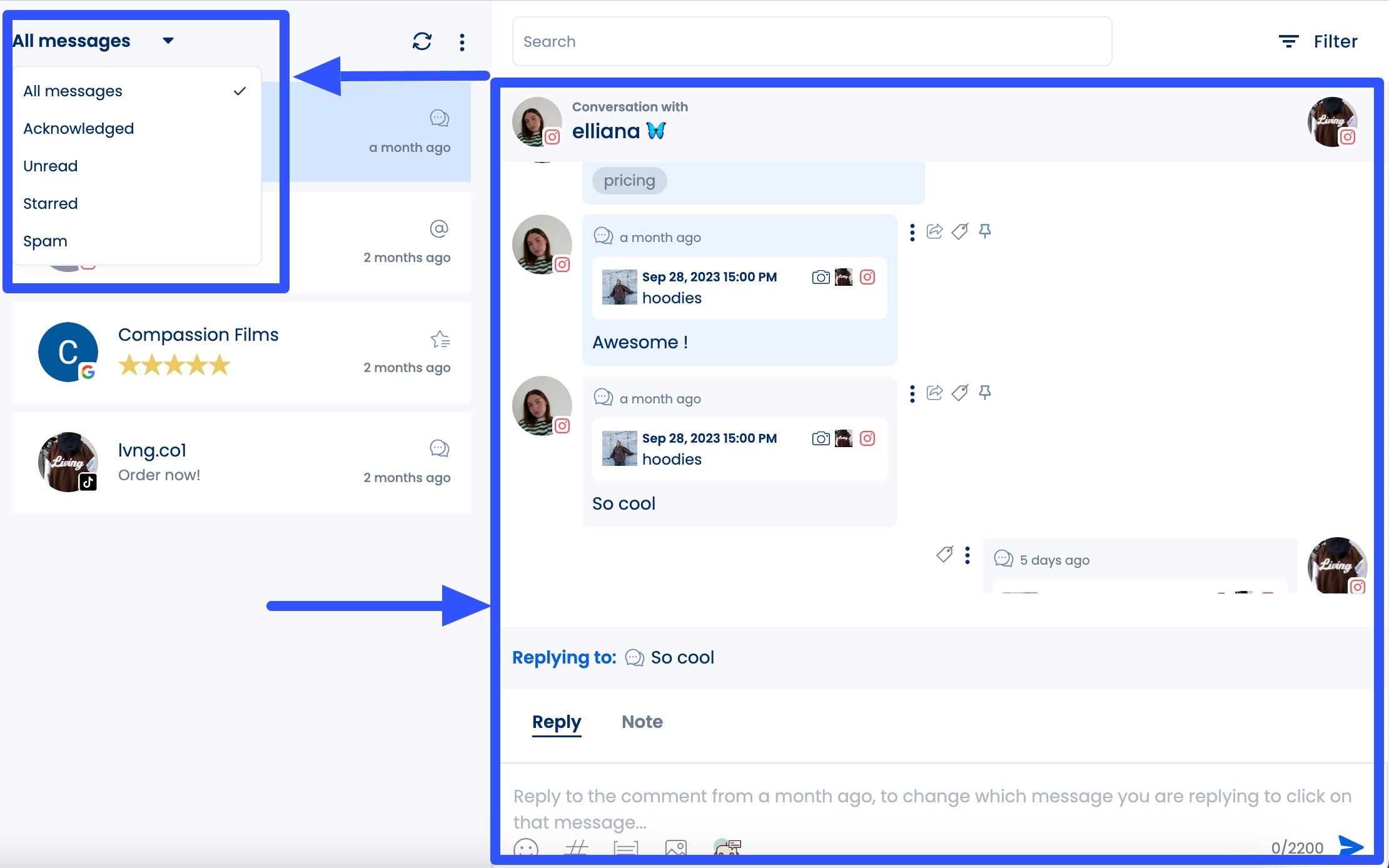The width and height of the screenshot is (1389, 868).
Task: Click the refresh messages icon
Action: pos(422,42)
